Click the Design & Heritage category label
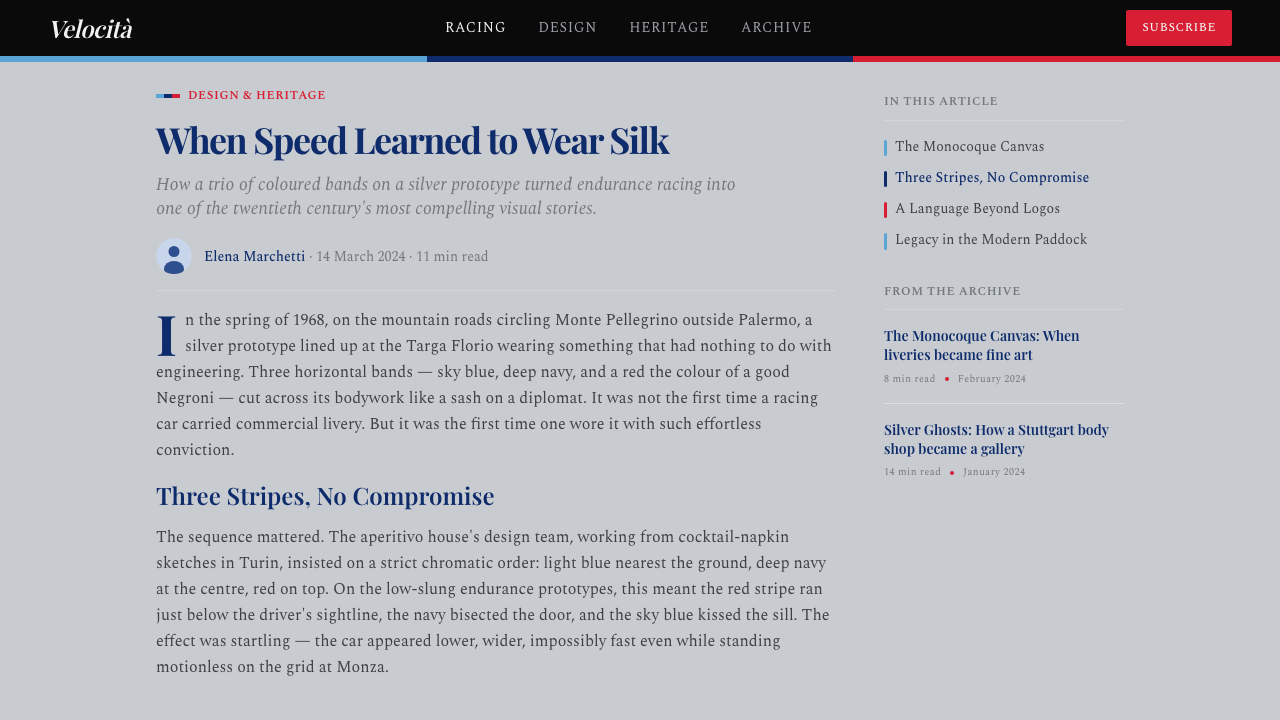The image size is (1280, 720). pos(257,96)
